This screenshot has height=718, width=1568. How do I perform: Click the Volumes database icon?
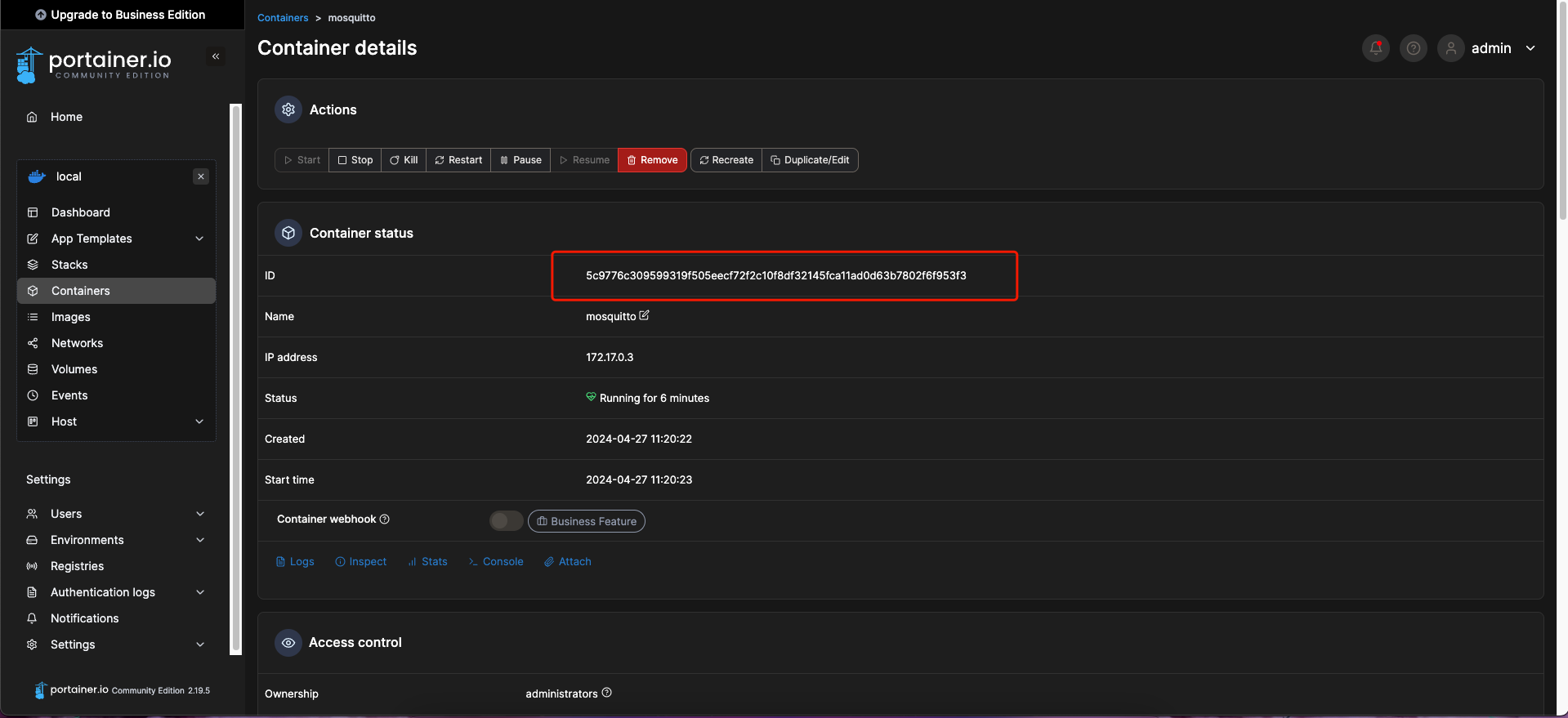(x=33, y=369)
